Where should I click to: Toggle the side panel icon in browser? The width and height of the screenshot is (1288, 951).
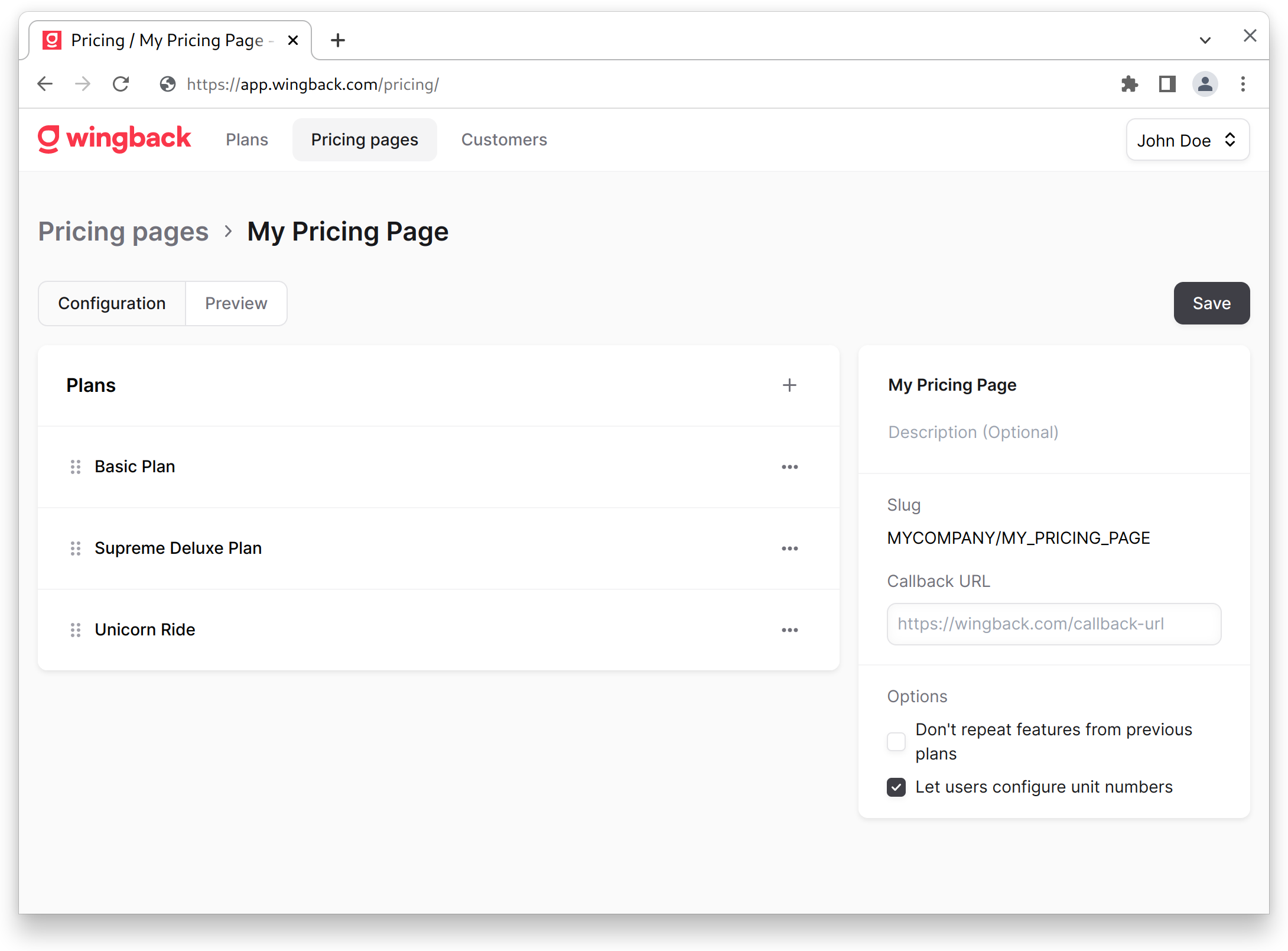pyautogui.click(x=1167, y=84)
